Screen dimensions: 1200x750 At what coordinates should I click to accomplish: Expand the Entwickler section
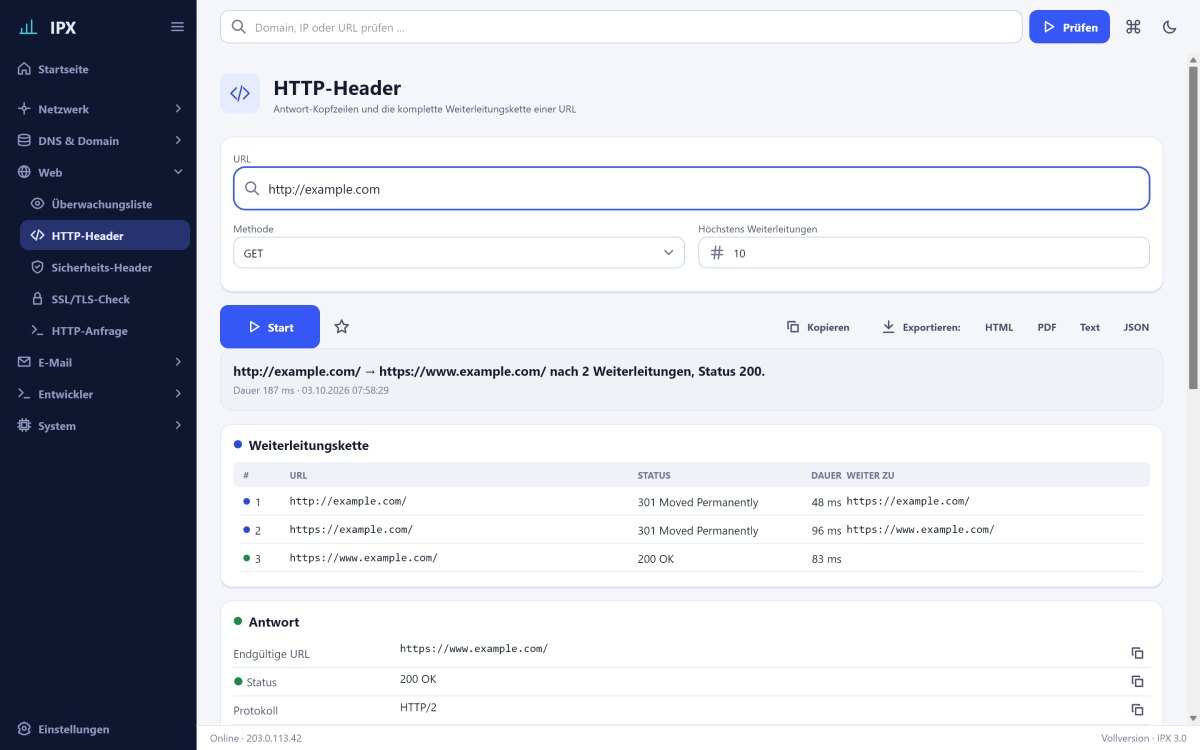click(x=98, y=394)
